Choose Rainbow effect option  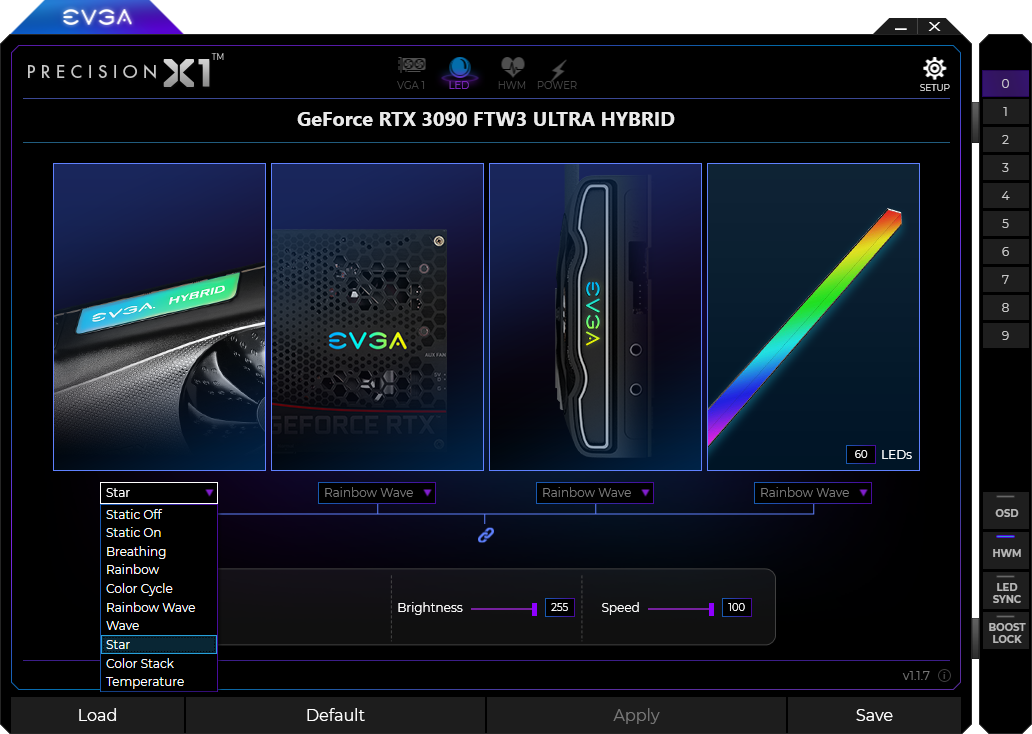pos(159,569)
